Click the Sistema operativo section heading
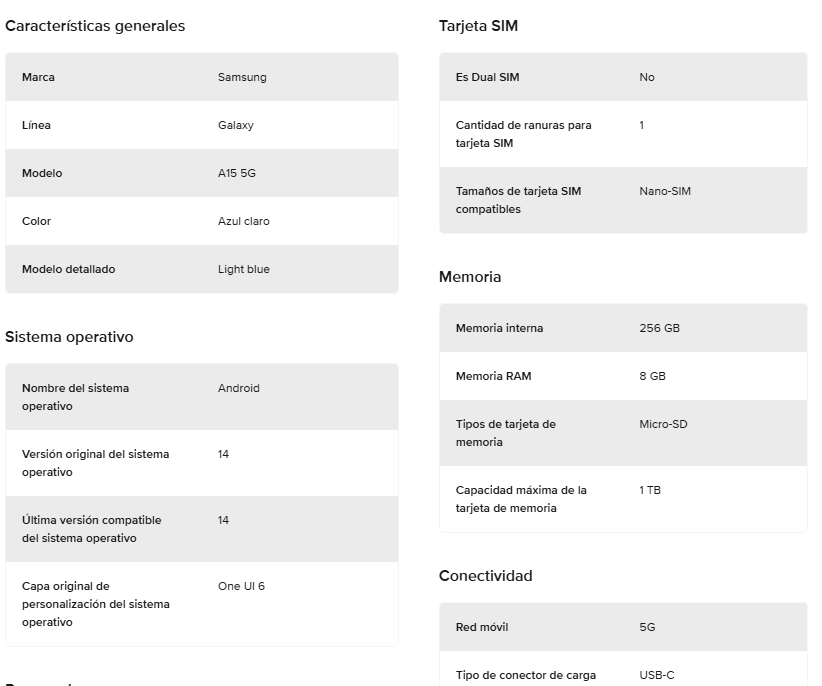Screen dimensions: 822x686 [69, 337]
